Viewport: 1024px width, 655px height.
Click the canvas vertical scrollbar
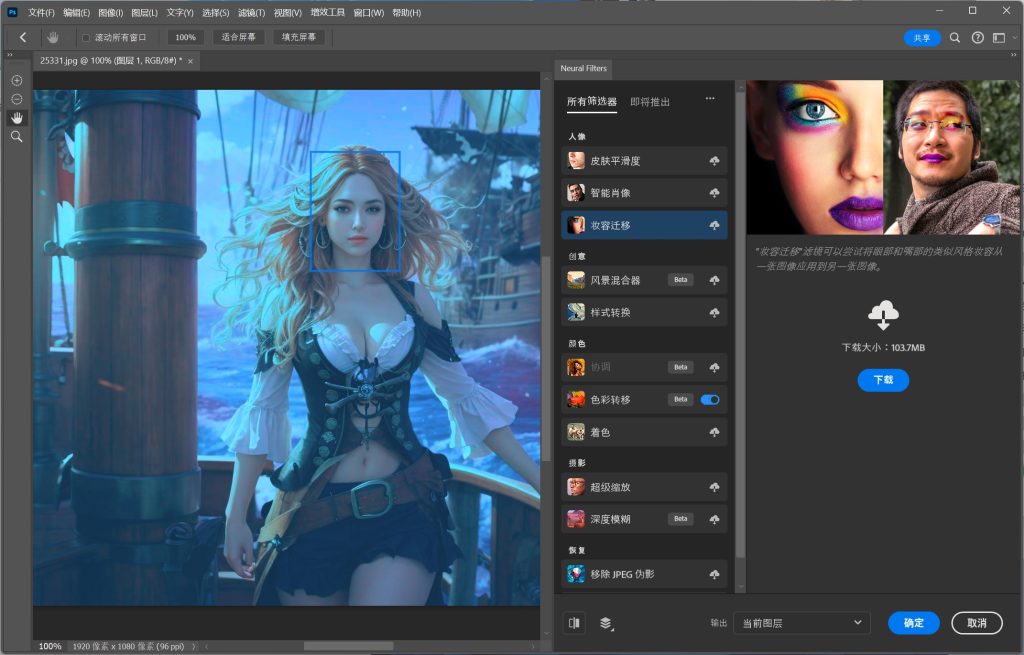coord(547,358)
